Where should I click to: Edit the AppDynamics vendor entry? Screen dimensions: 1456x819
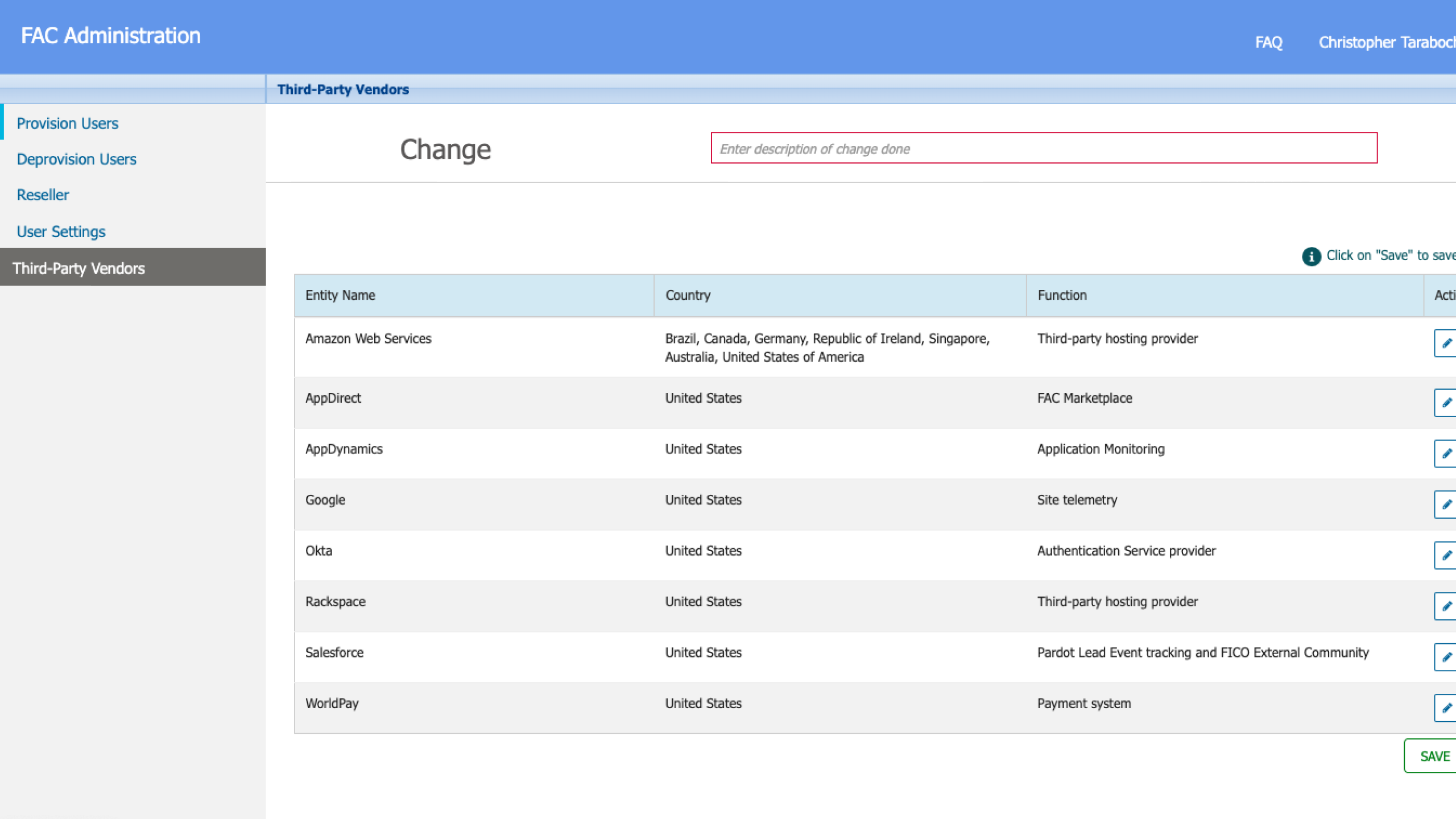coord(1446,453)
